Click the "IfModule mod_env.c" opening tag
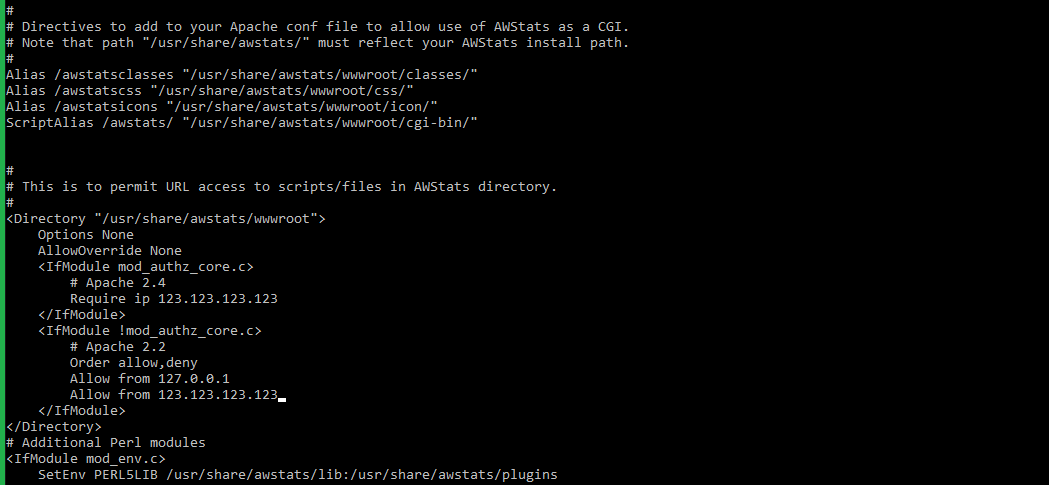The height and width of the screenshot is (485, 1049). 86,458
